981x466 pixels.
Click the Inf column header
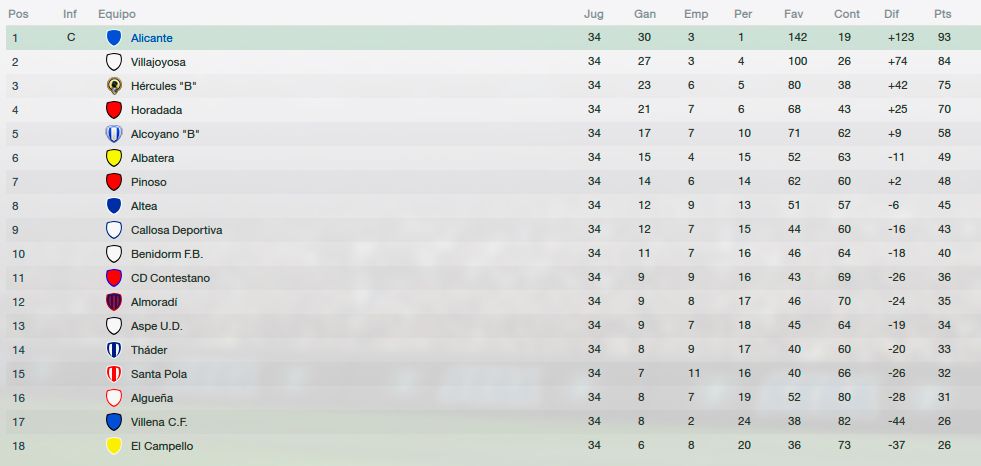pos(70,14)
